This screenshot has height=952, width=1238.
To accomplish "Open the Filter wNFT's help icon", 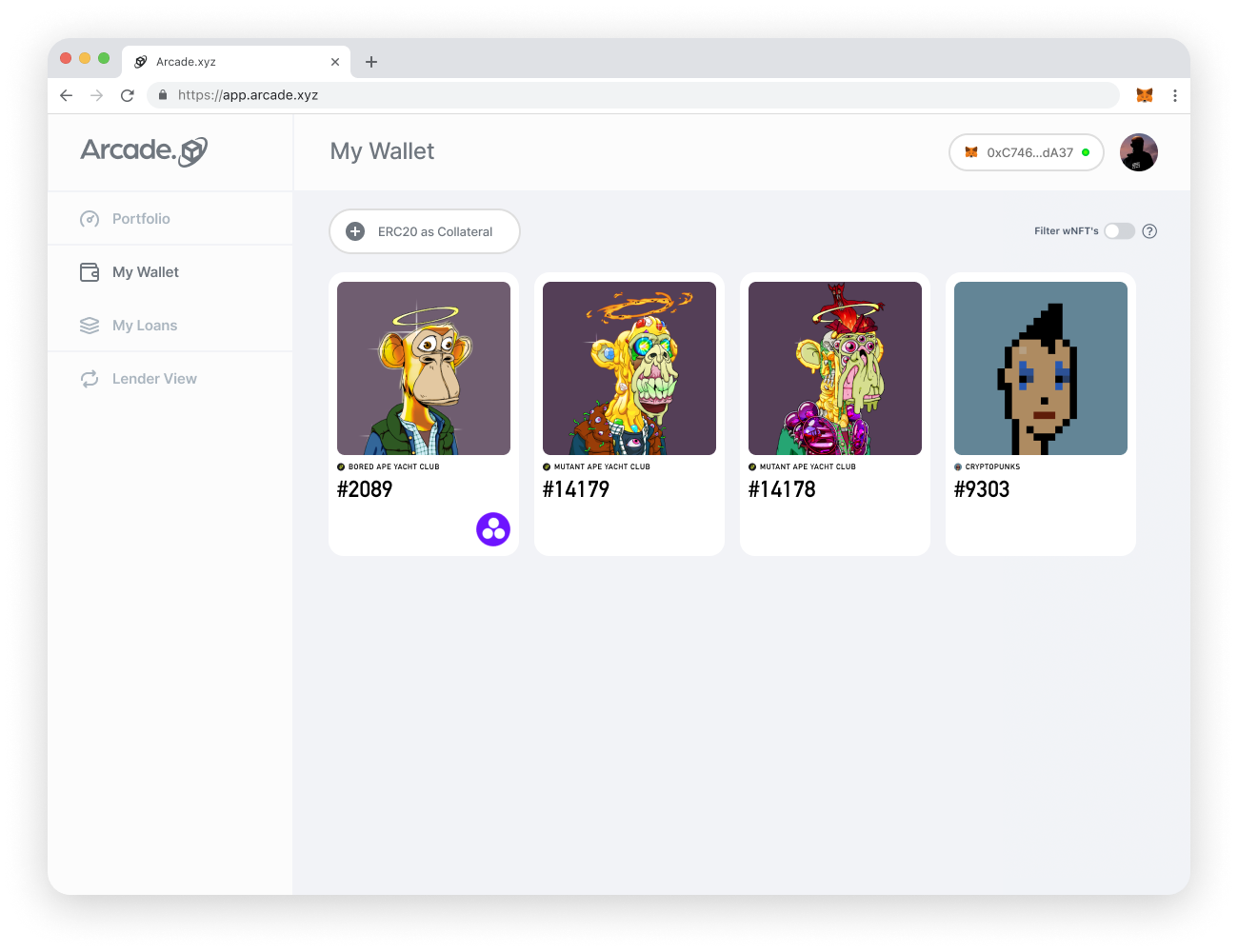I will (x=1149, y=231).
